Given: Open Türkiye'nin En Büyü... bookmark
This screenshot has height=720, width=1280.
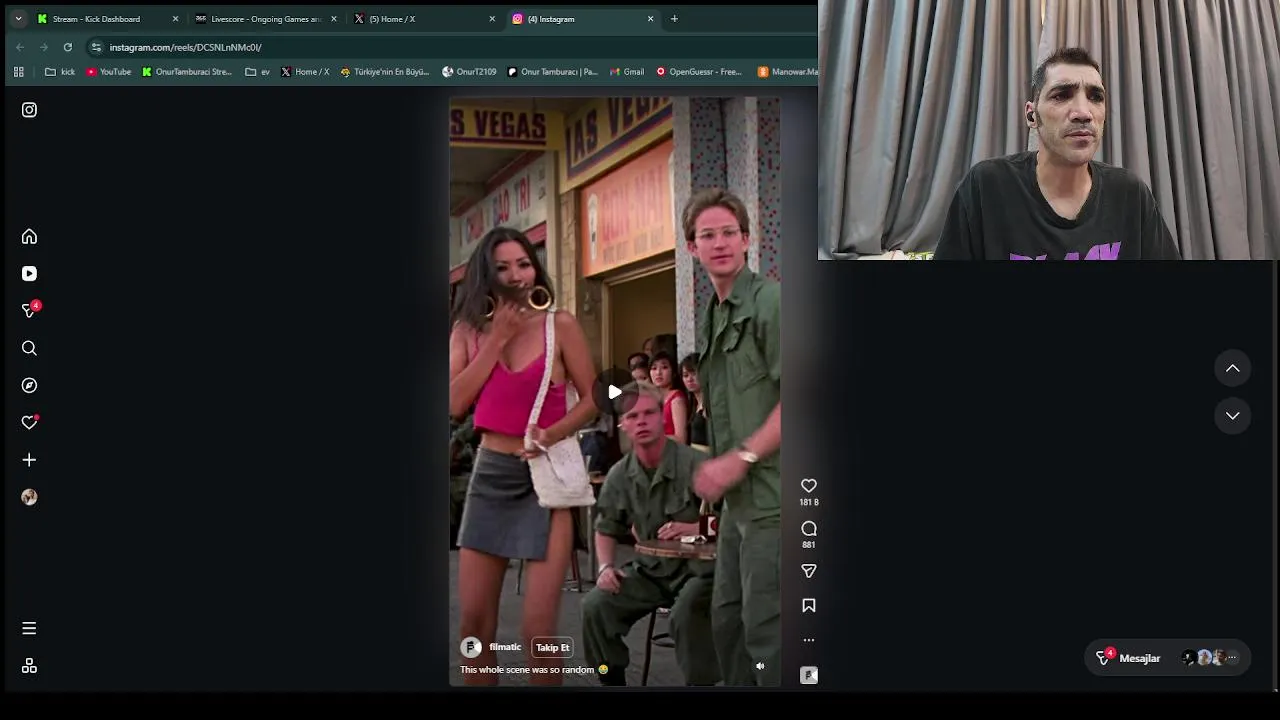Looking at the screenshot, I should click(x=385, y=72).
